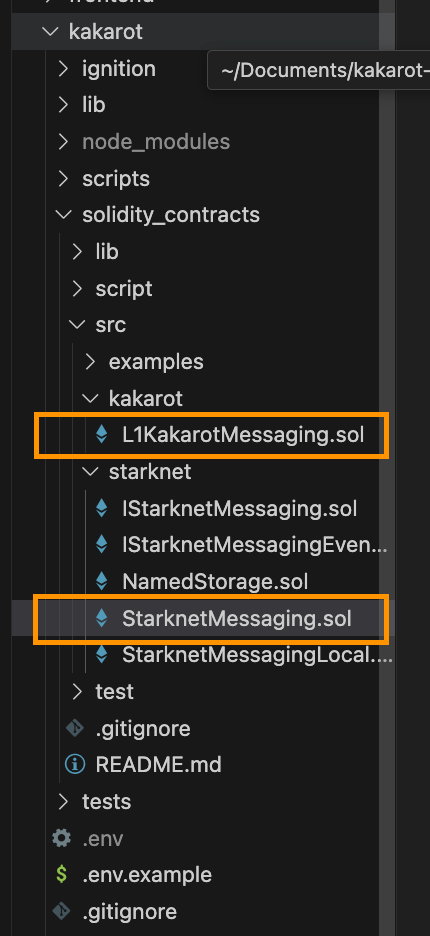The width and height of the screenshot is (430, 936).
Task: Click the Ethereum icon beside NamedStorage.sol
Action: [x=102, y=581]
